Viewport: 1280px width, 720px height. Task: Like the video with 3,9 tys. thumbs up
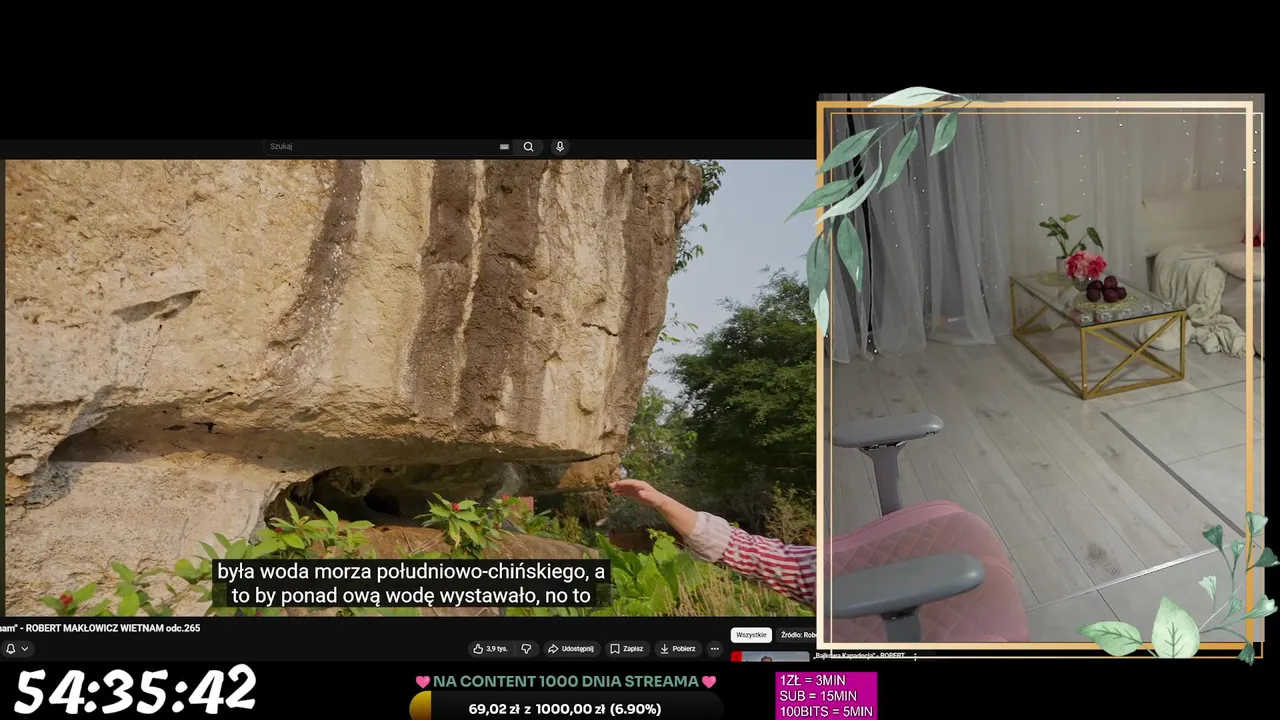point(491,648)
